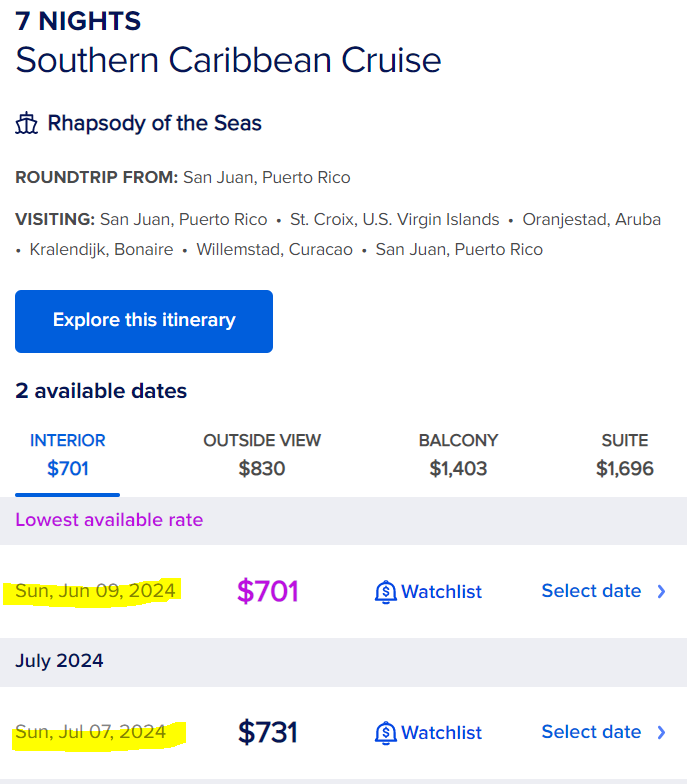Click the $731 July sailing price
687x784 pixels.
tap(268, 732)
